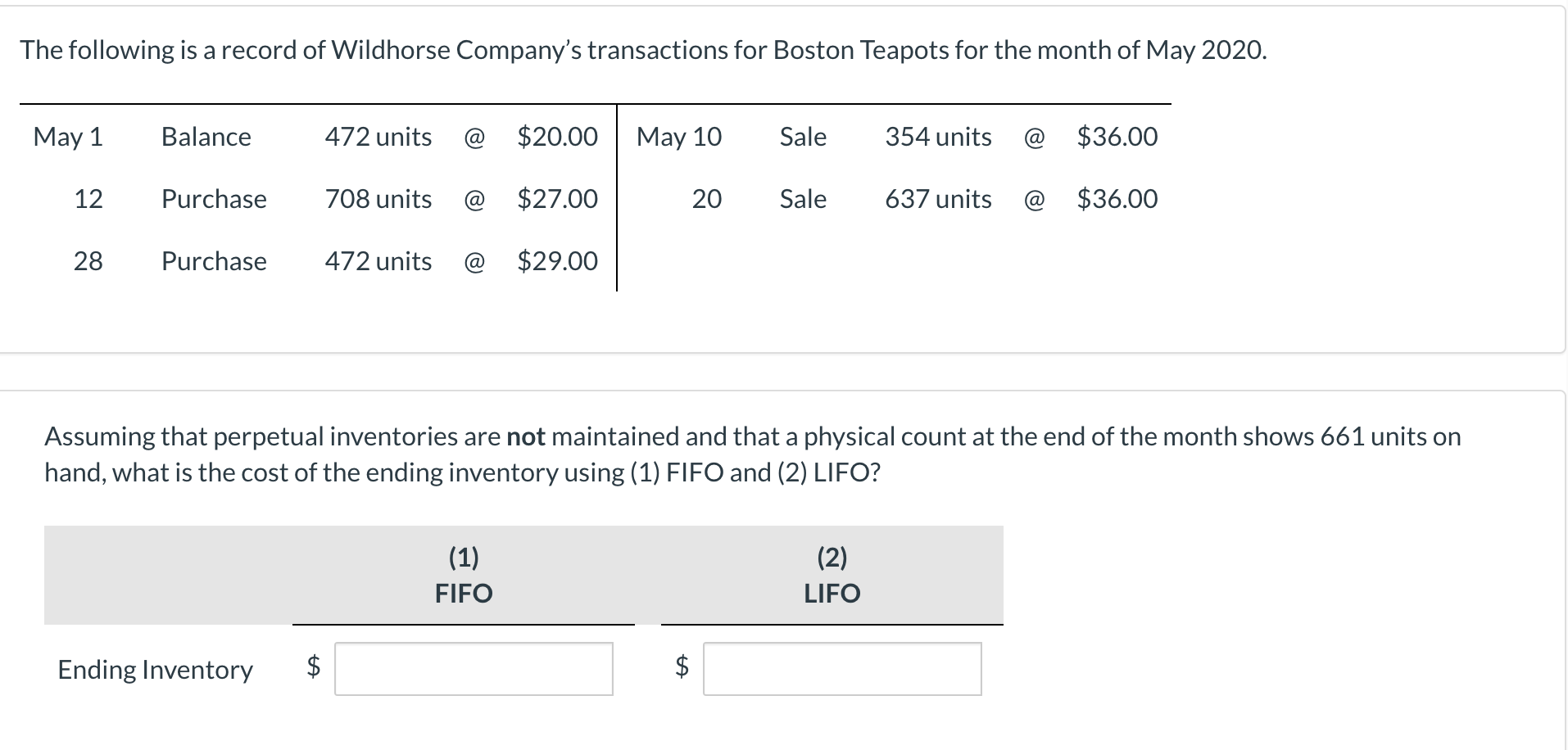Click the dollar sign before the FIFO field
This screenshot has height=750, width=1568.
[x=313, y=667]
